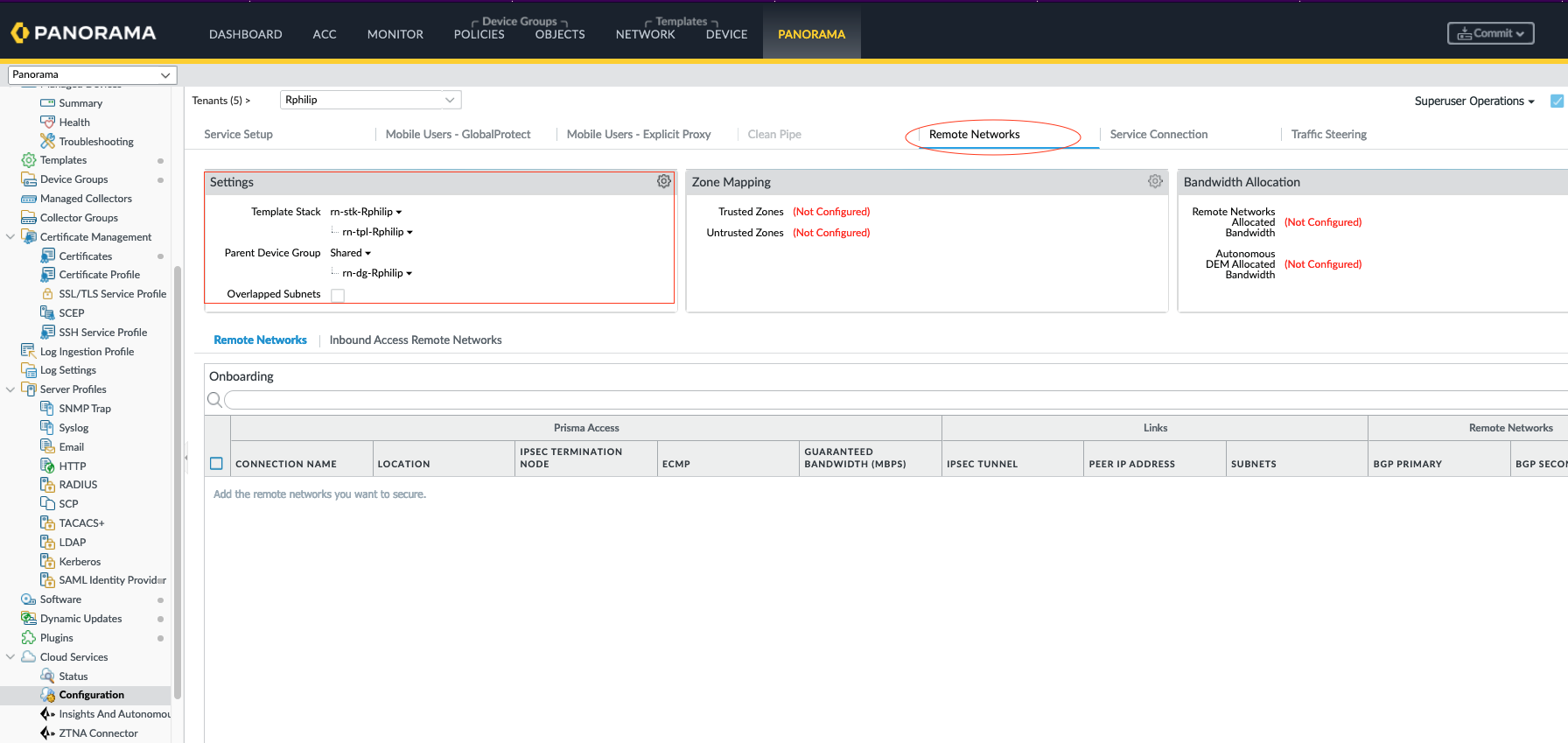Click the Plugins icon in the sidebar
The image size is (1568, 743).
[x=29, y=638]
